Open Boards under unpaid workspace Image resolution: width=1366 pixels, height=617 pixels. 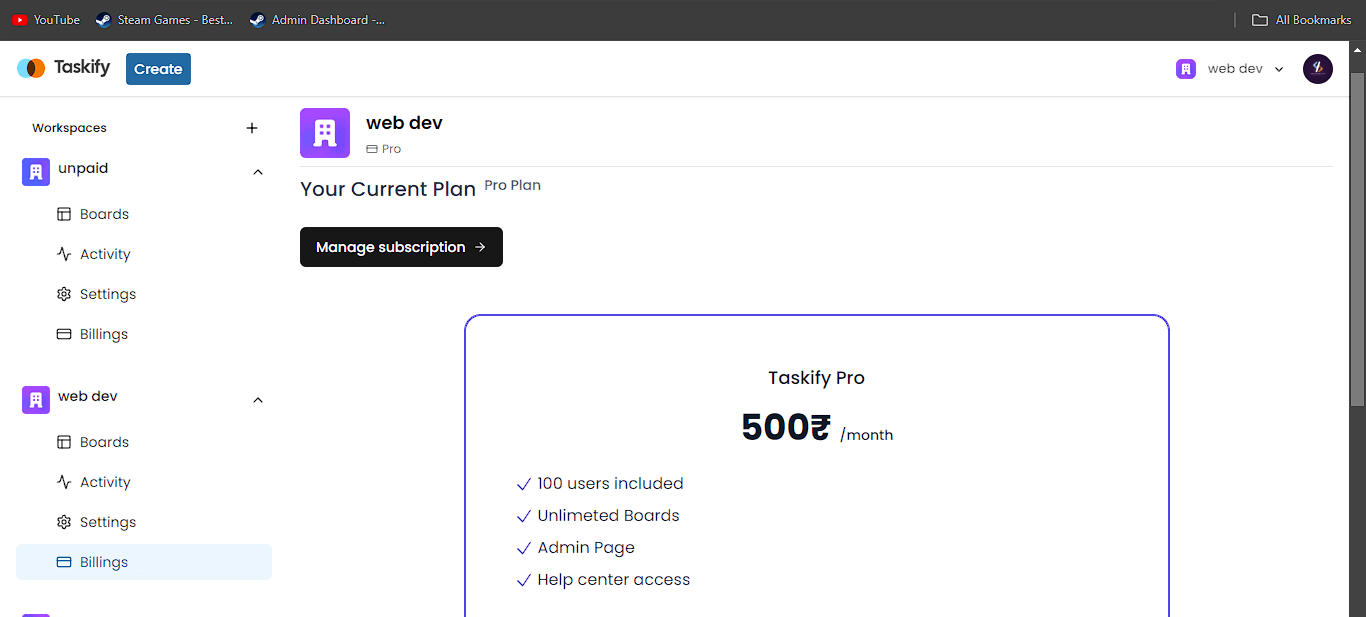[144, 214]
